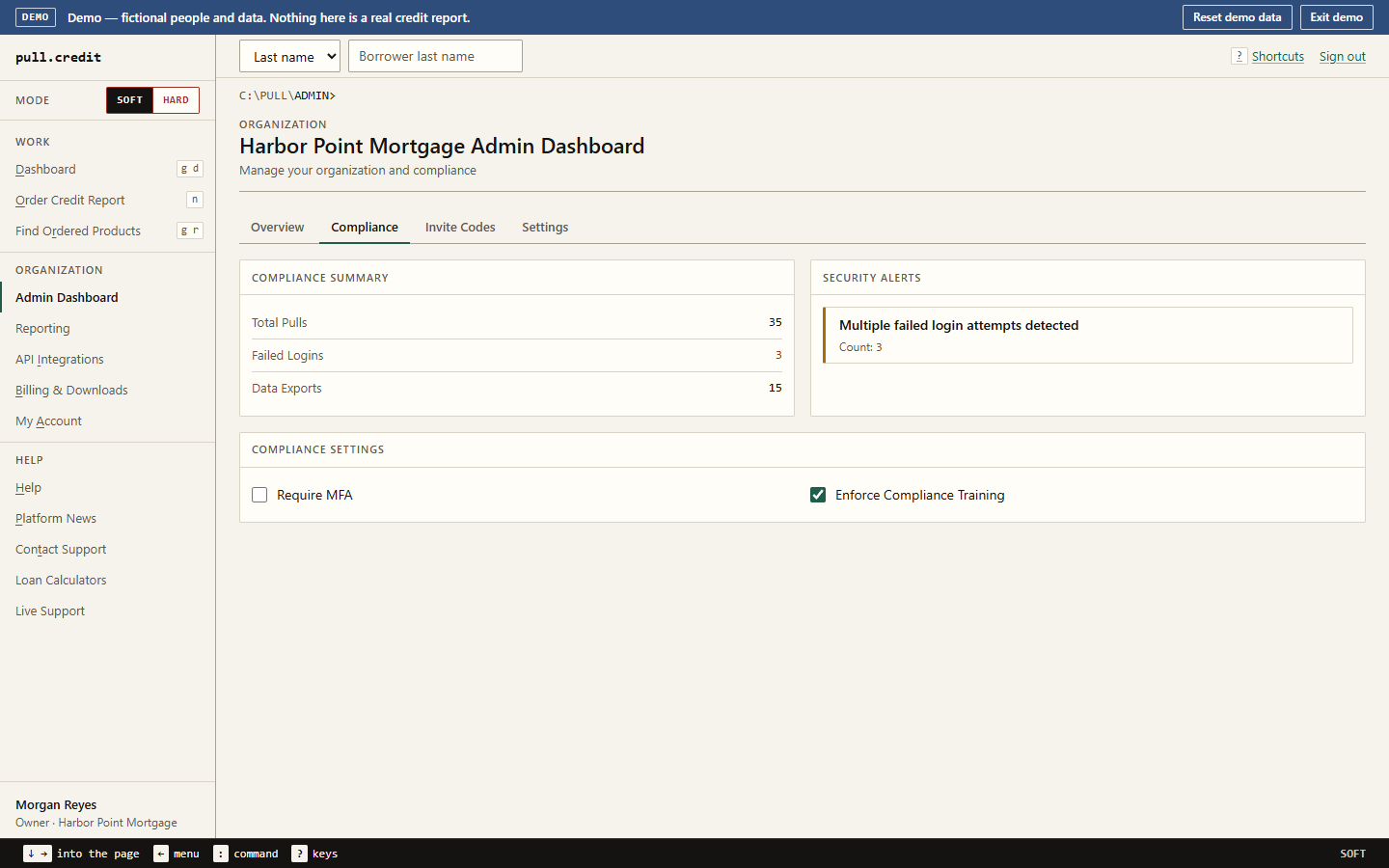Open the Overview tab
The height and width of the screenshot is (868, 1389).
pyautogui.click(x=277, y=228)
